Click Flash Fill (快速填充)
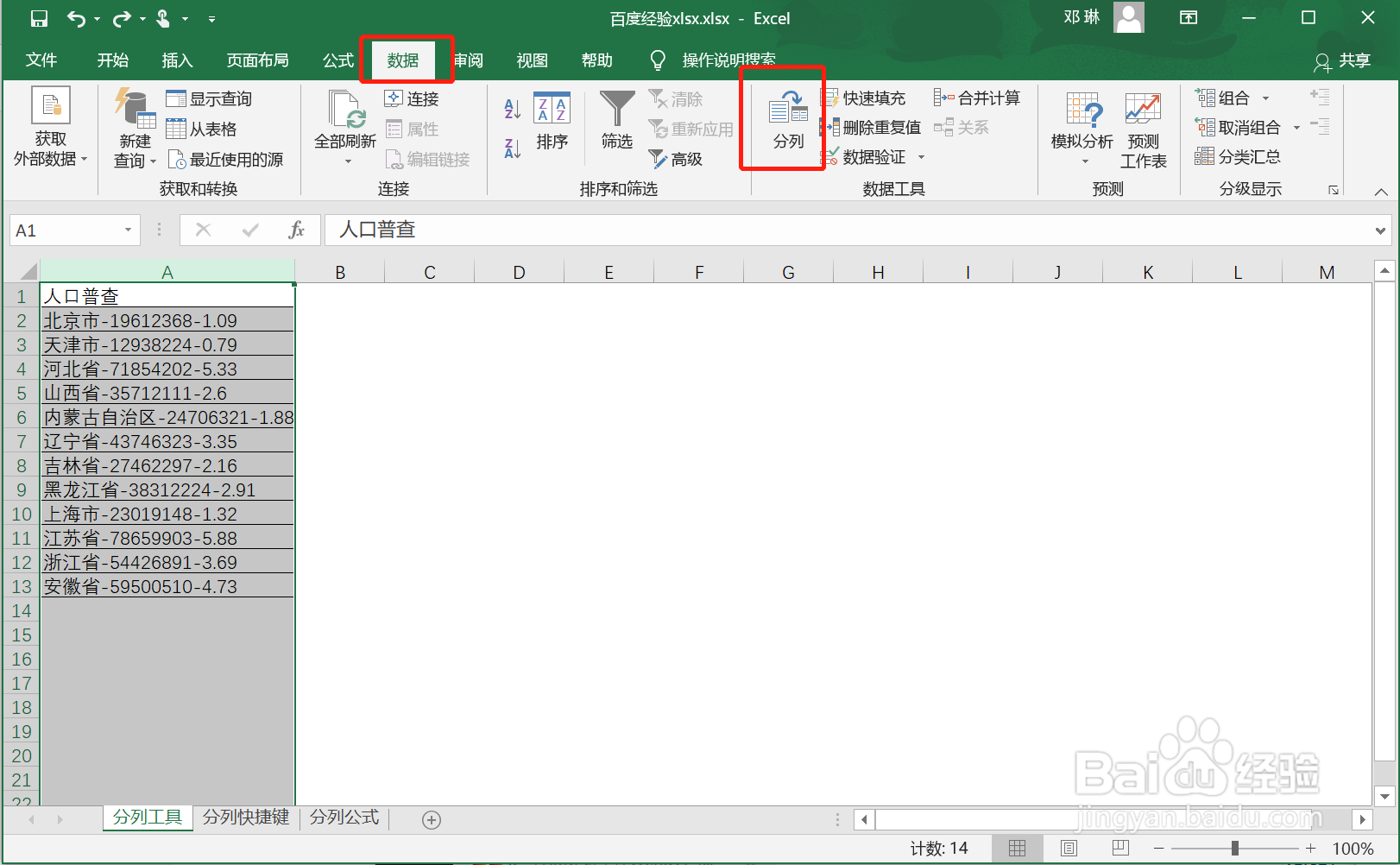 pyautogui.click(x=863, y=98)
